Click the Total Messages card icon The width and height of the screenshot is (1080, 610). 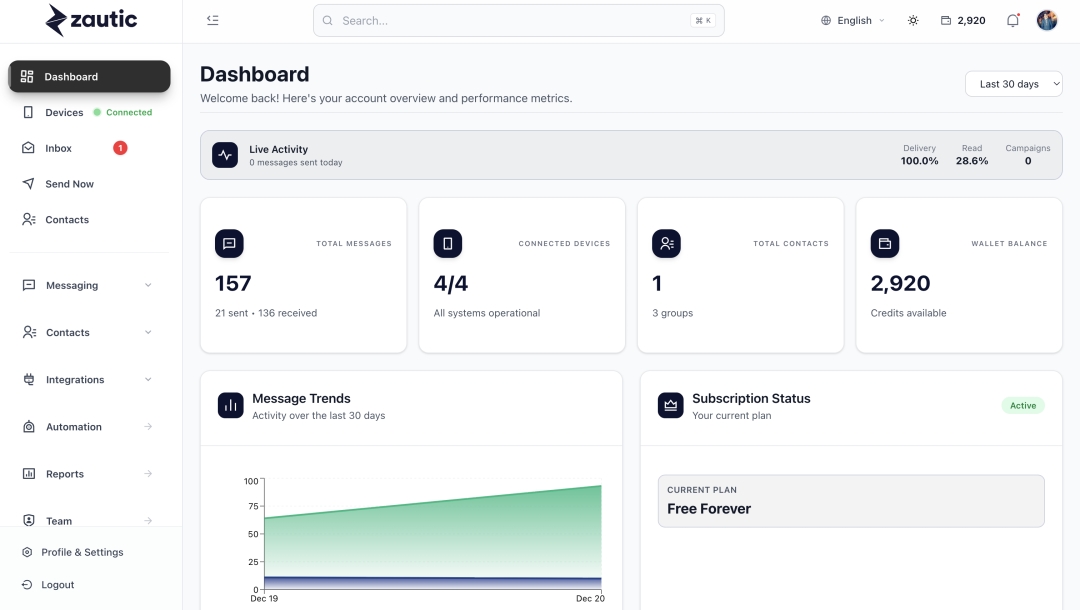[x=229, y=243]
